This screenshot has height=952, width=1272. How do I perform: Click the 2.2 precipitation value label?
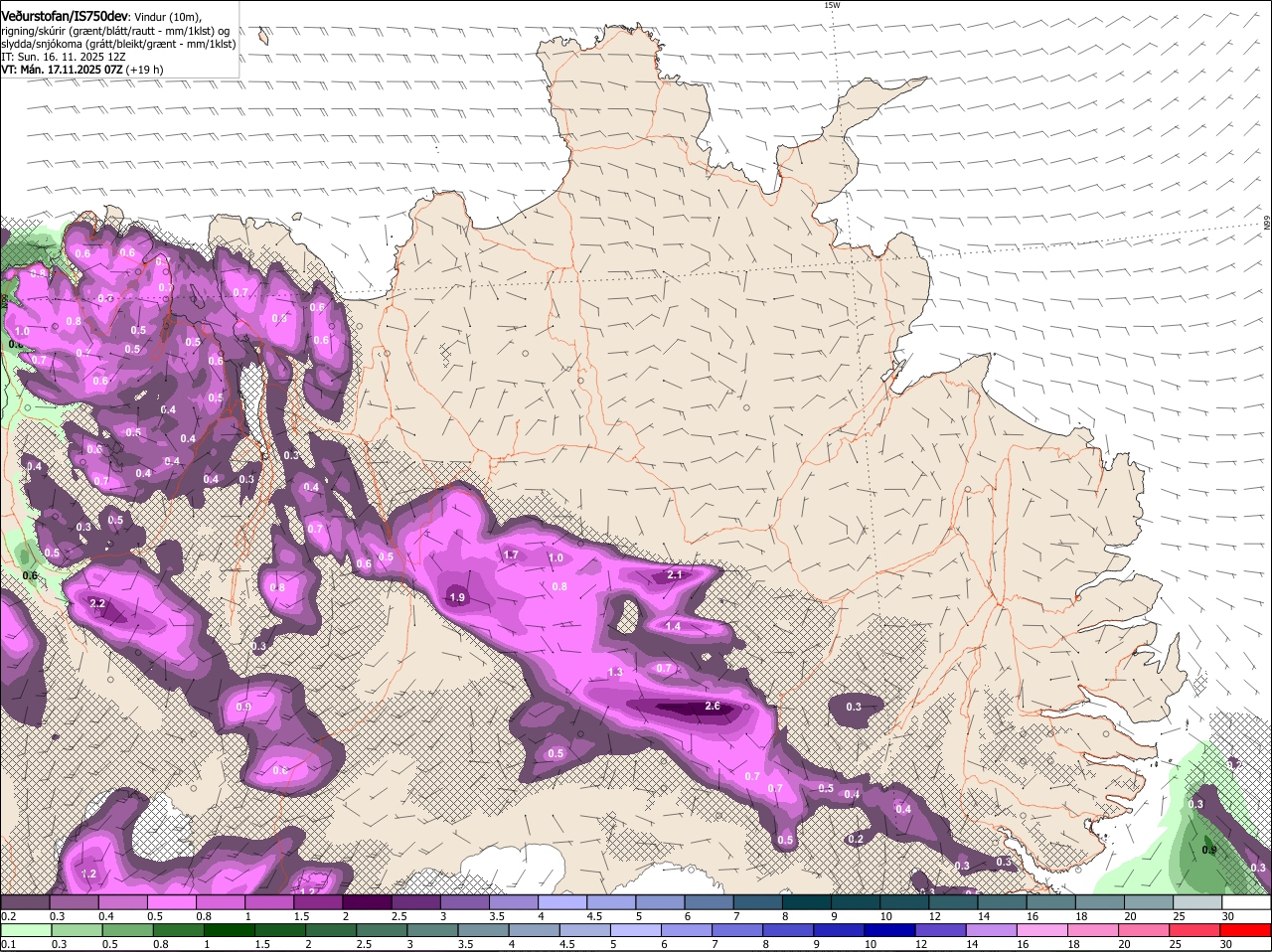tap(97, 603)
